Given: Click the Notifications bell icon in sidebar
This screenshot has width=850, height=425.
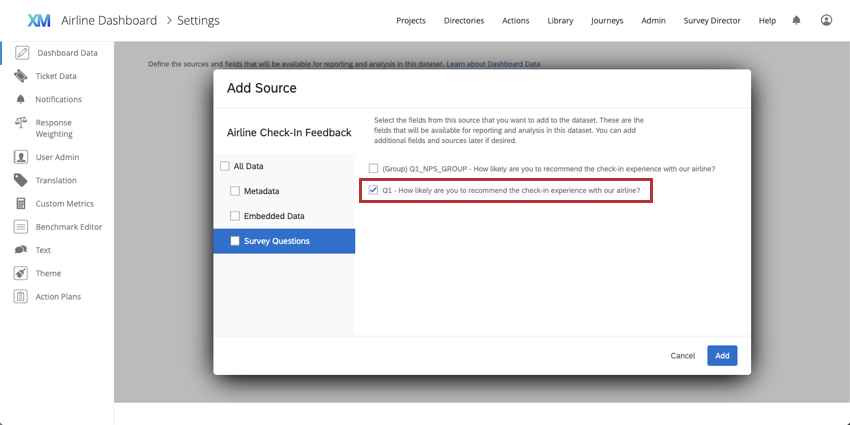Looking at the screenshot, I should pos(21,99).
